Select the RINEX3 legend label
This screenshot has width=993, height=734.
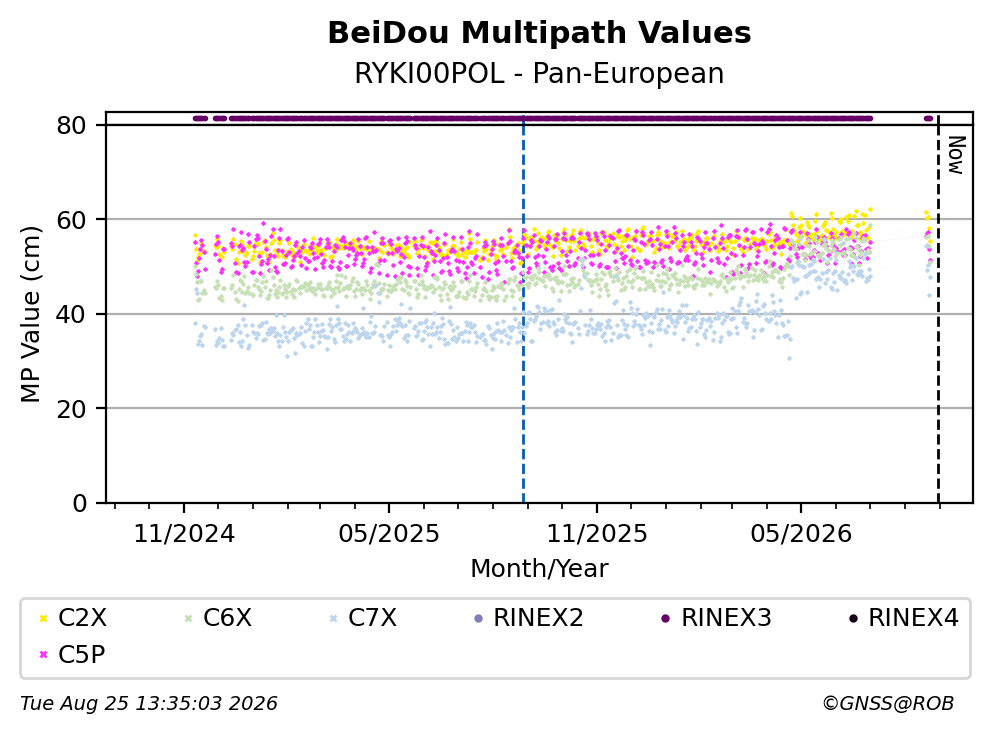[726, 618]
